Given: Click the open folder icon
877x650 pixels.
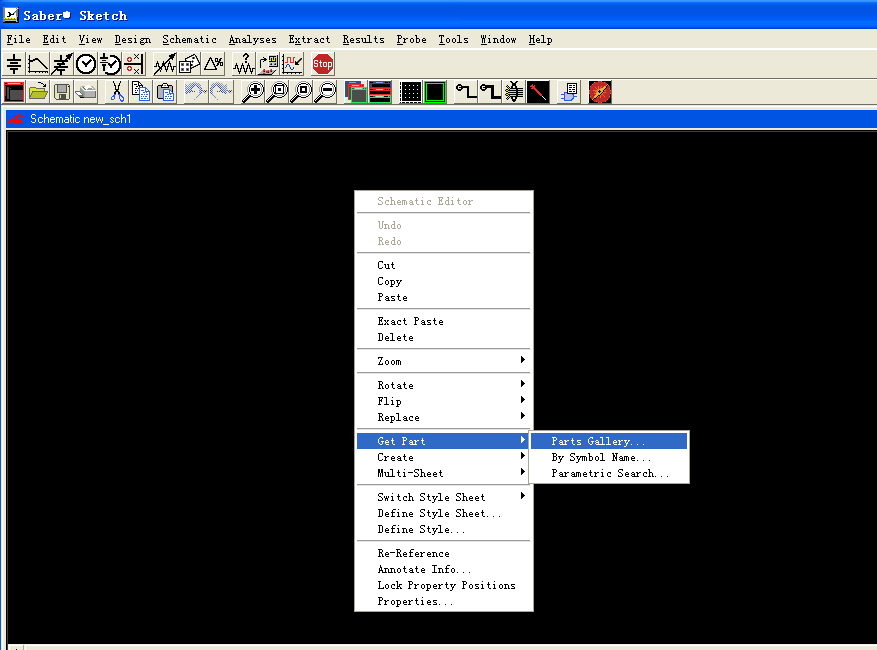Looking at the screenshot, I should [38, 92].
